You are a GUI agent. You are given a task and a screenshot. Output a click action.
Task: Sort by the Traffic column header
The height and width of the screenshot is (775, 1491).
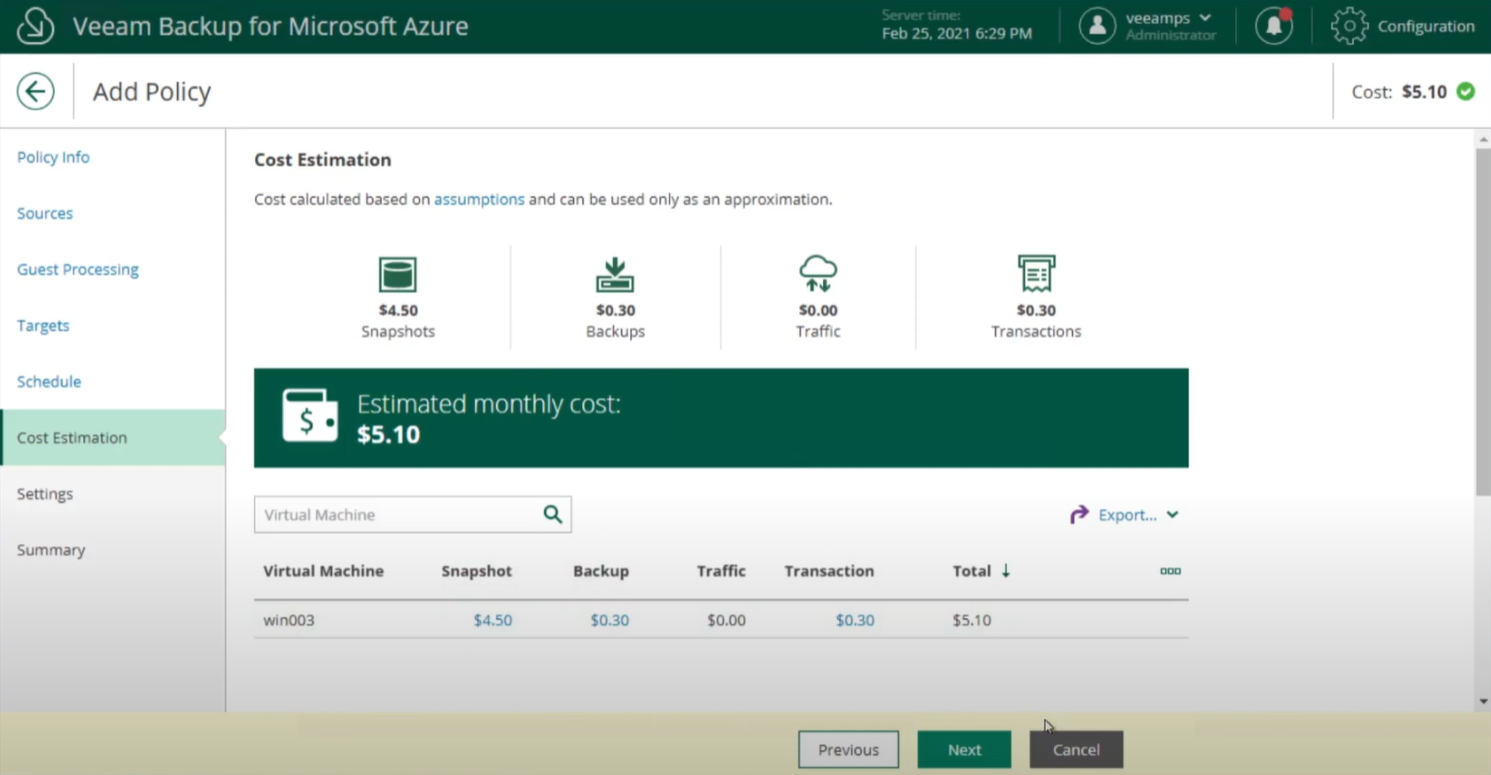pos(721,571)
